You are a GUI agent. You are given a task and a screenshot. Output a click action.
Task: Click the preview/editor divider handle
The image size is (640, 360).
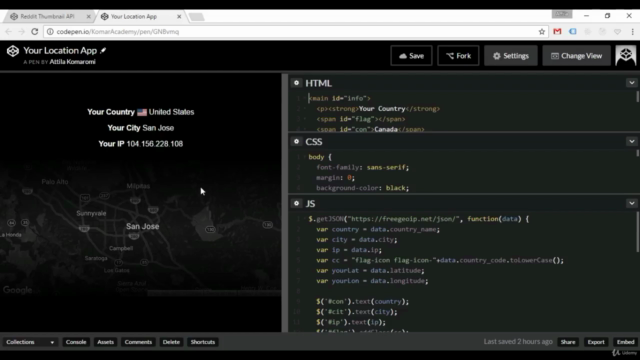[284, 203]
